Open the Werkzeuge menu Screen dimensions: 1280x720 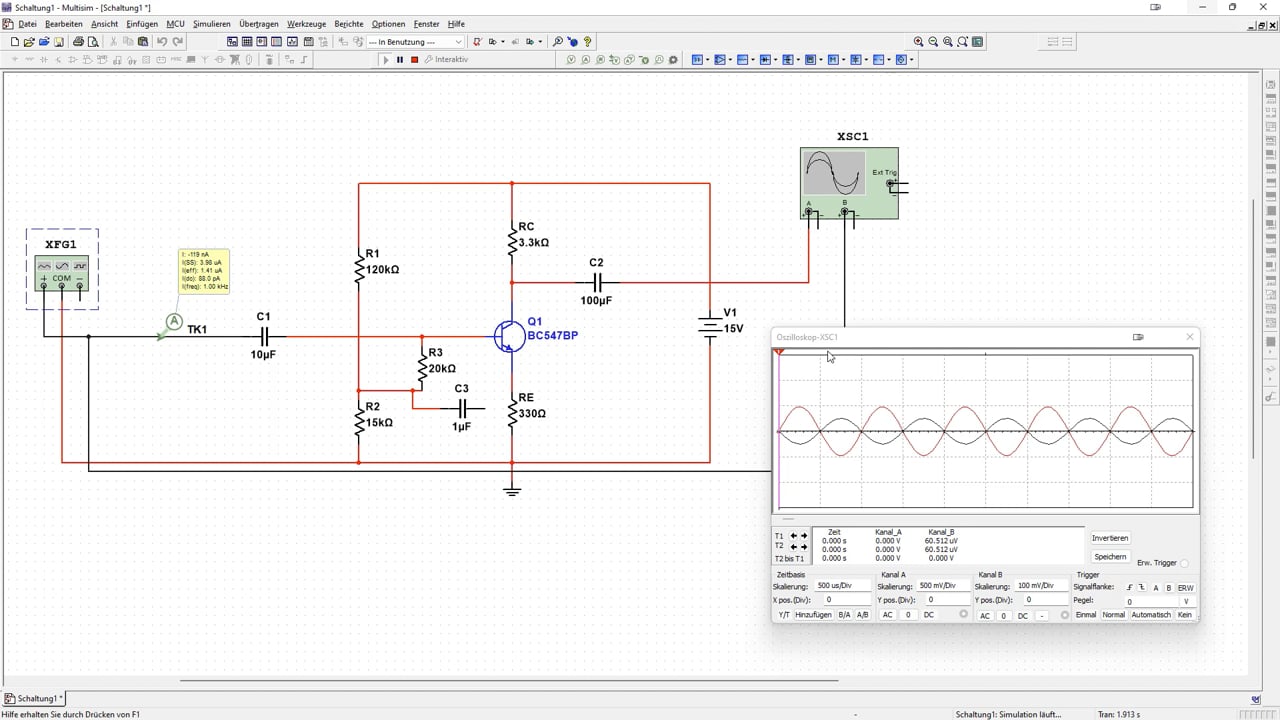(x=306, y=23)
